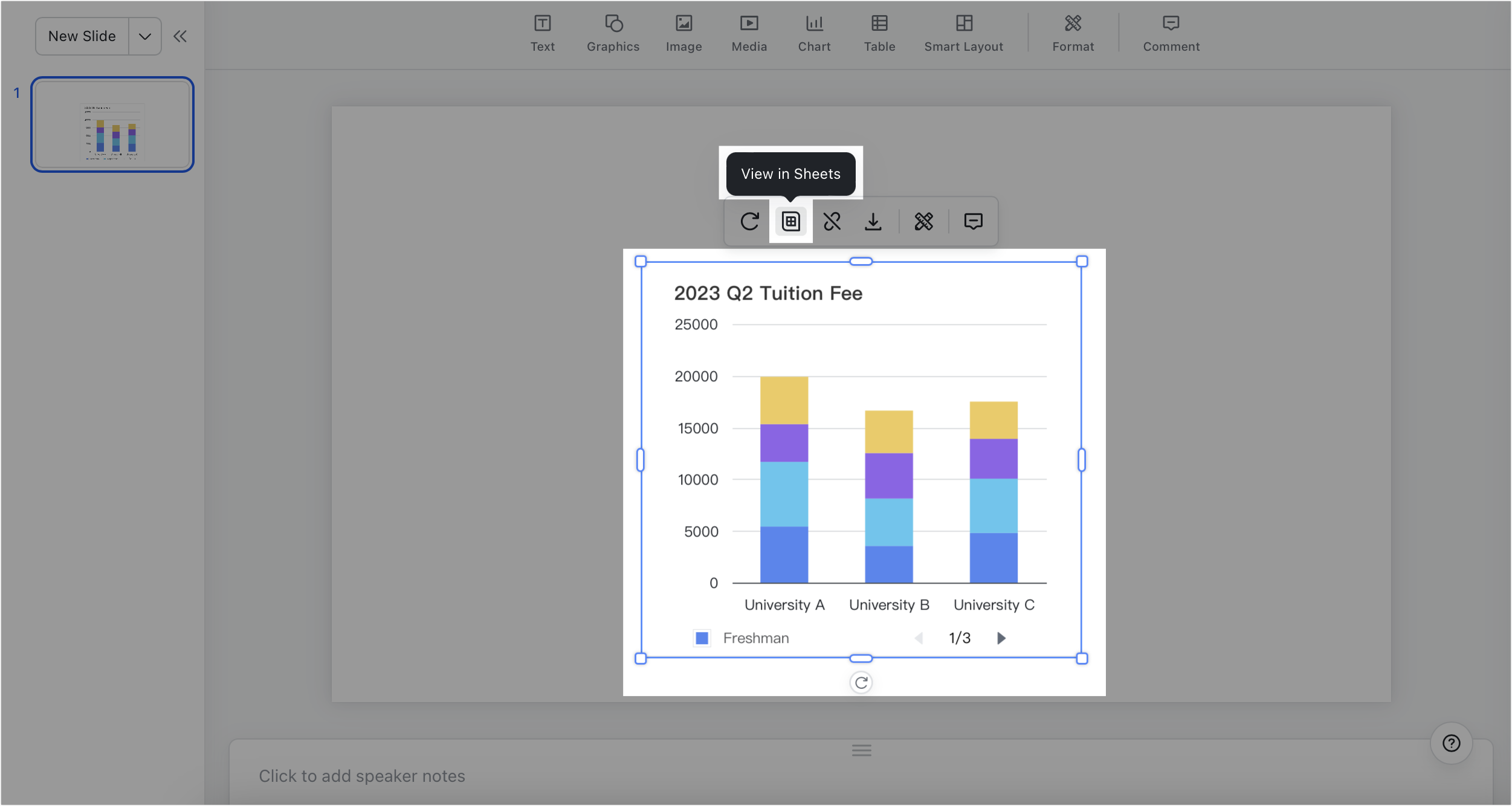This screenshot has height=806, width=1512.
Task: Click the speaker notes field
Action: [x=362, y=776]
